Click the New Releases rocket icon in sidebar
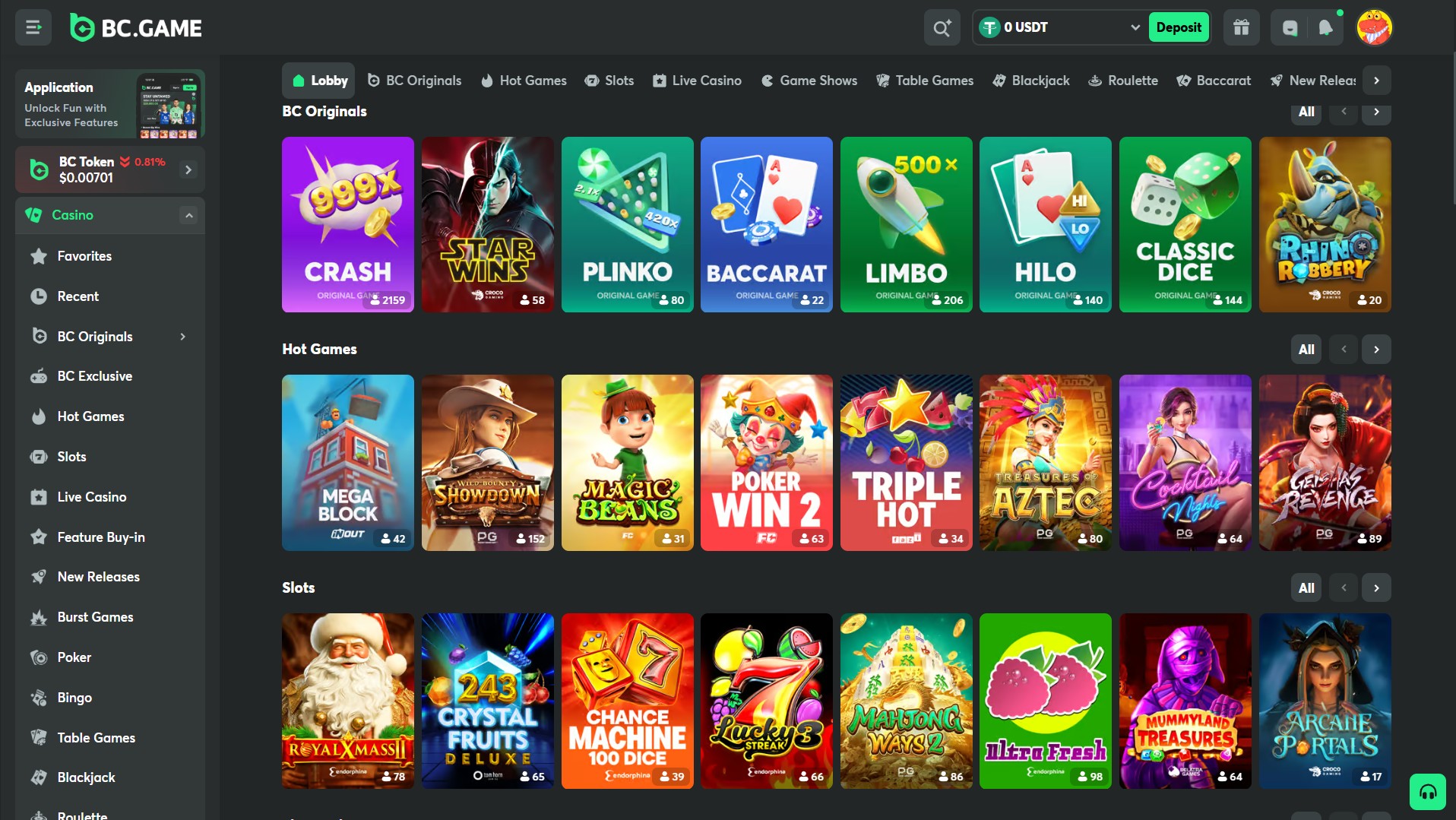The height and width of the screenshot is (820, 1456). [39, 577]
